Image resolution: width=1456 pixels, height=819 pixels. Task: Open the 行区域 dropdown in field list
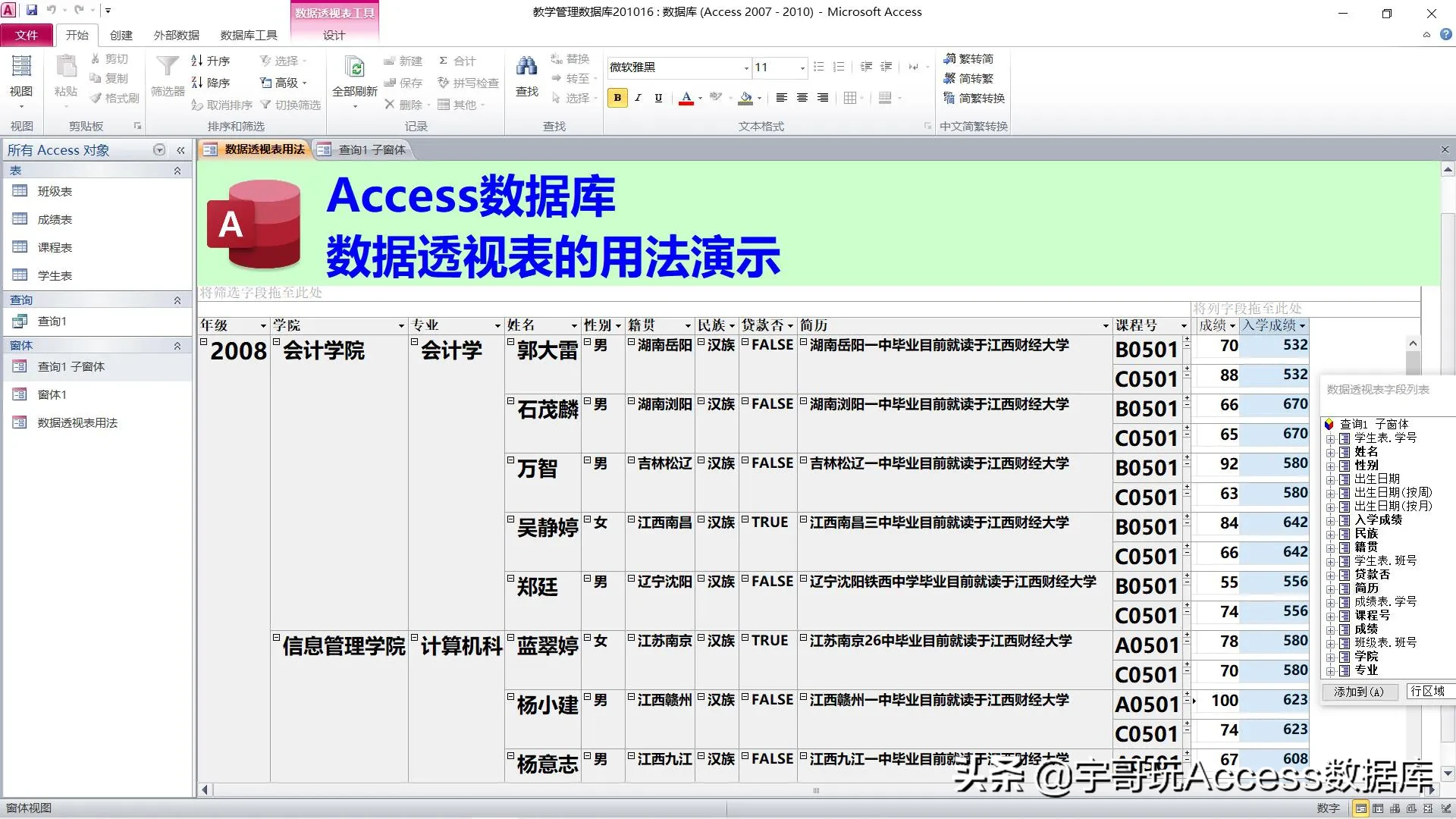coord(1430,692)
